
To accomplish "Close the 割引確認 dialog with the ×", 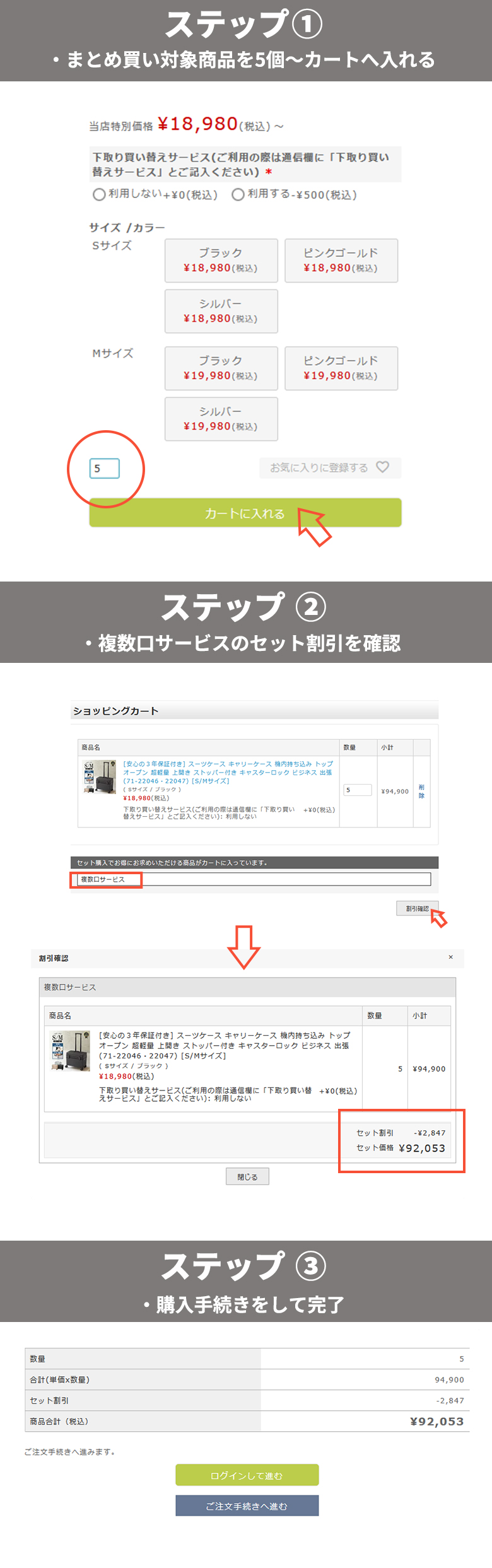I will coord(450,957).
